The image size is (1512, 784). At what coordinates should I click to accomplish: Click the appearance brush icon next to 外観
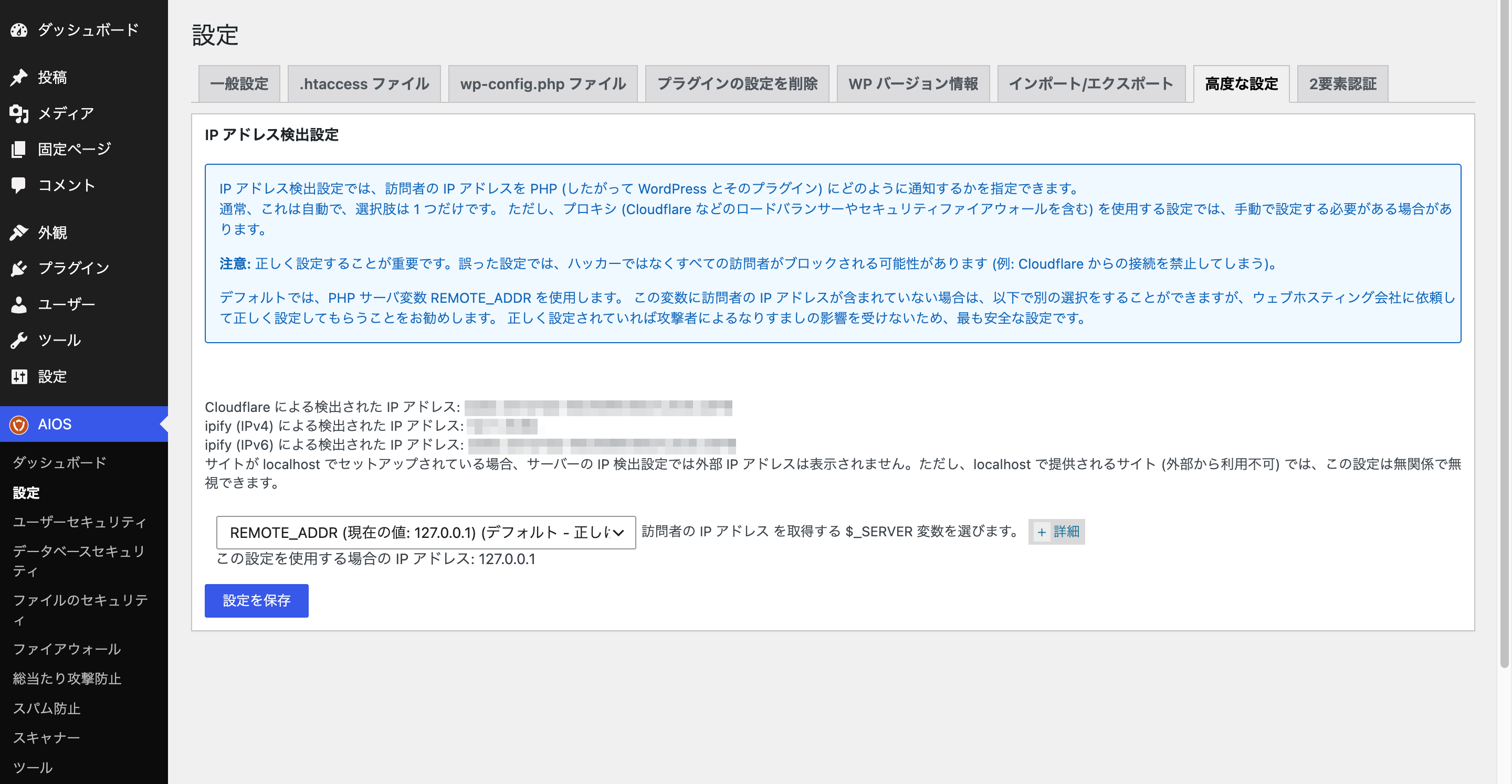point(19,232)
